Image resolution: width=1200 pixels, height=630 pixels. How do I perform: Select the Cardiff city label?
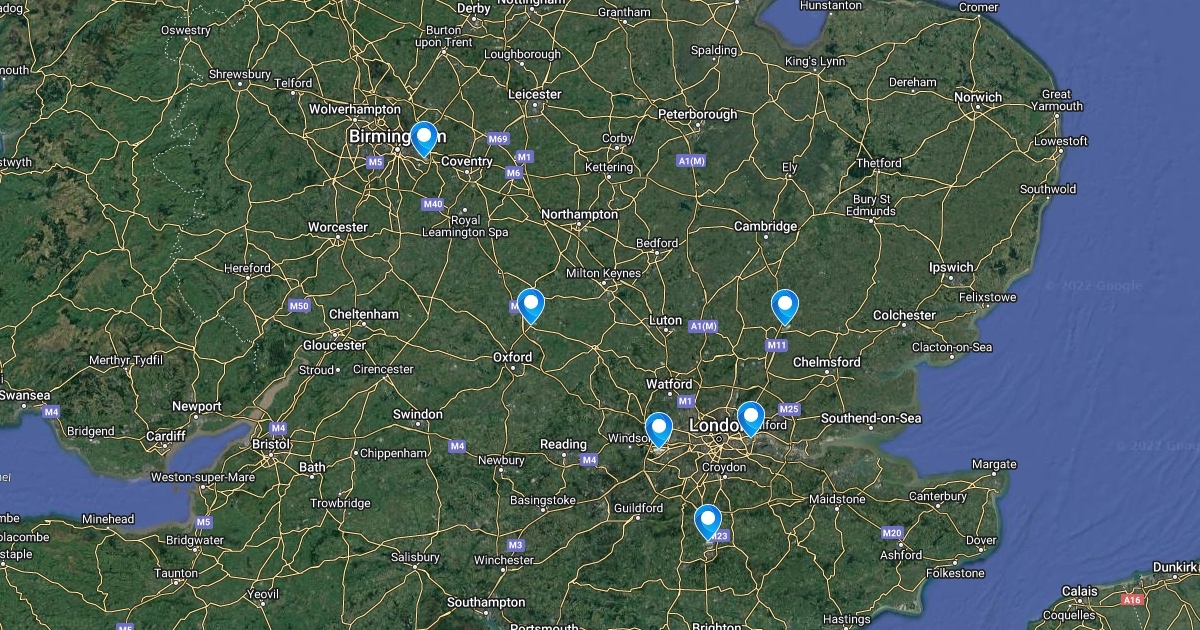click(166, 436)
